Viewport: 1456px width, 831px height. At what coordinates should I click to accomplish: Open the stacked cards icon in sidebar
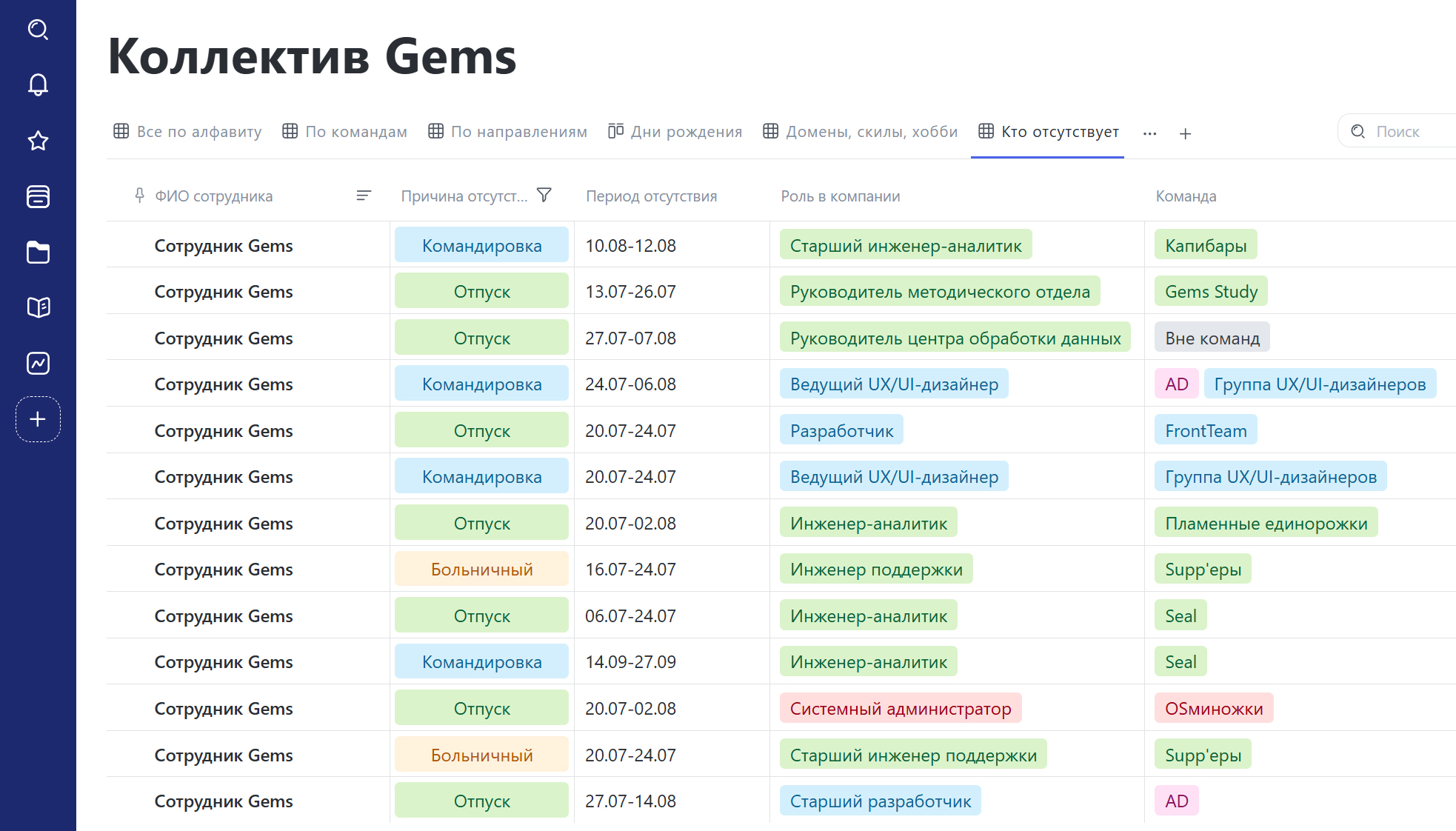tap(38, 196)
